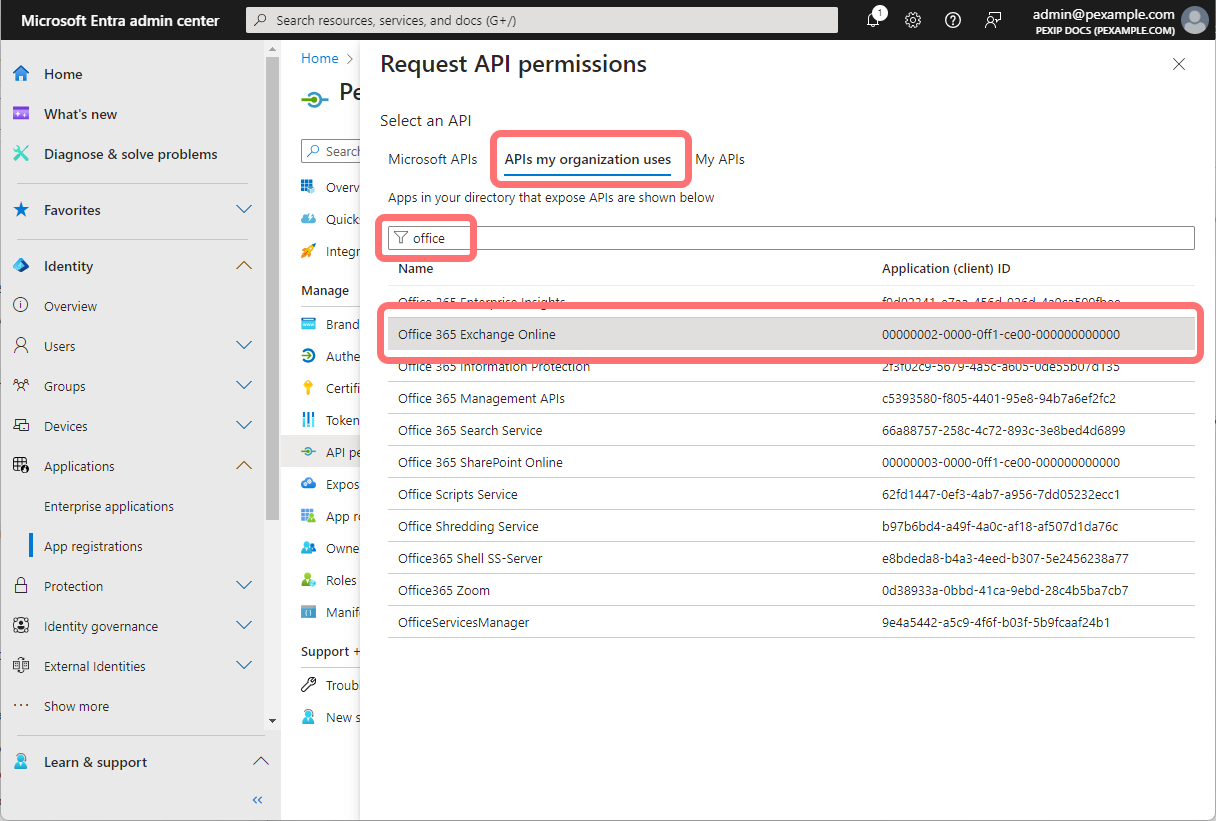The image size is (1216, 821).
Task: Click the Home icon in sidebar
Action: (21, 74)
